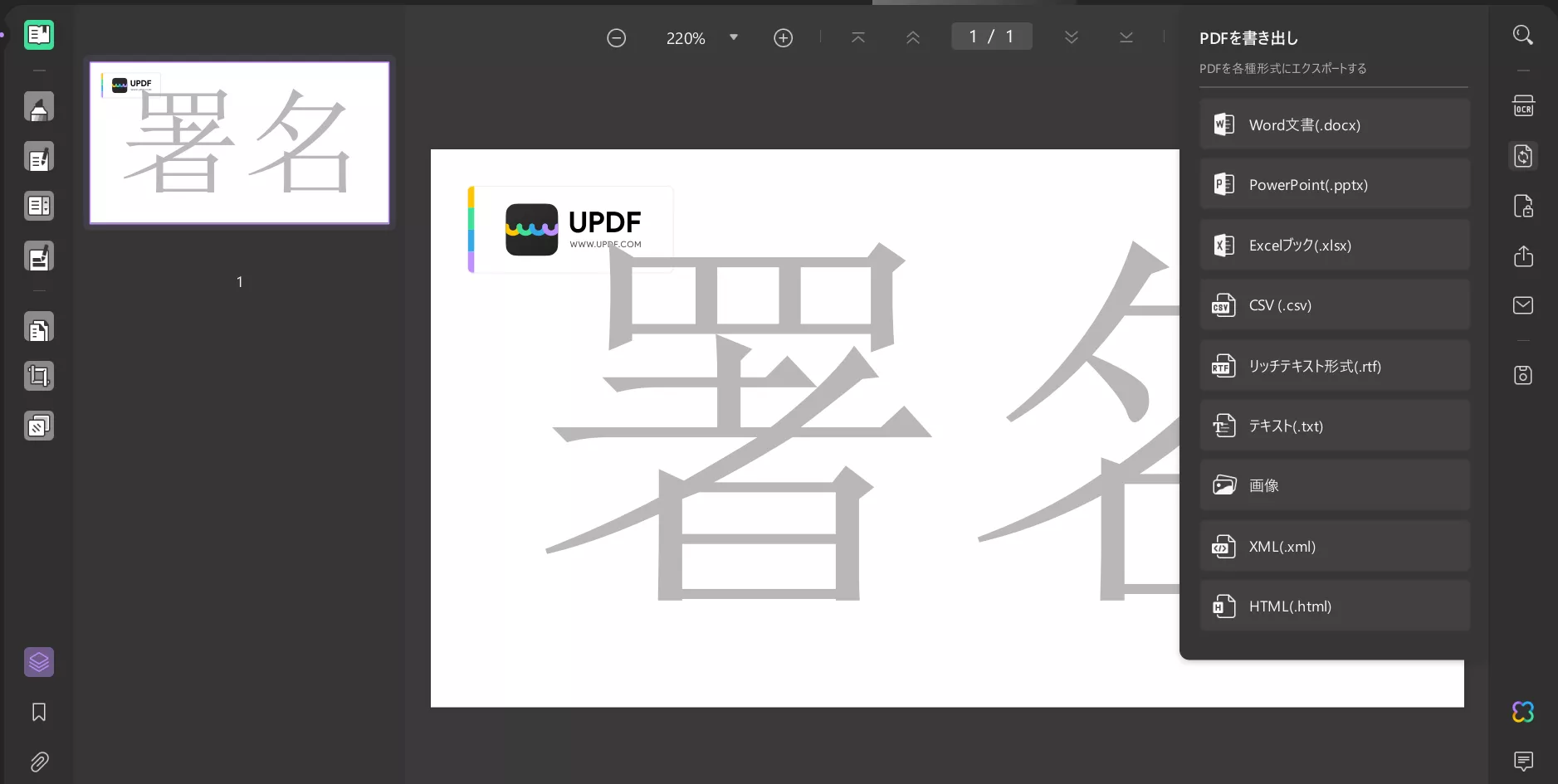Select the Comment highlighter tool
This screenshot has height=784, width=1558.
[x=39, y=107]
